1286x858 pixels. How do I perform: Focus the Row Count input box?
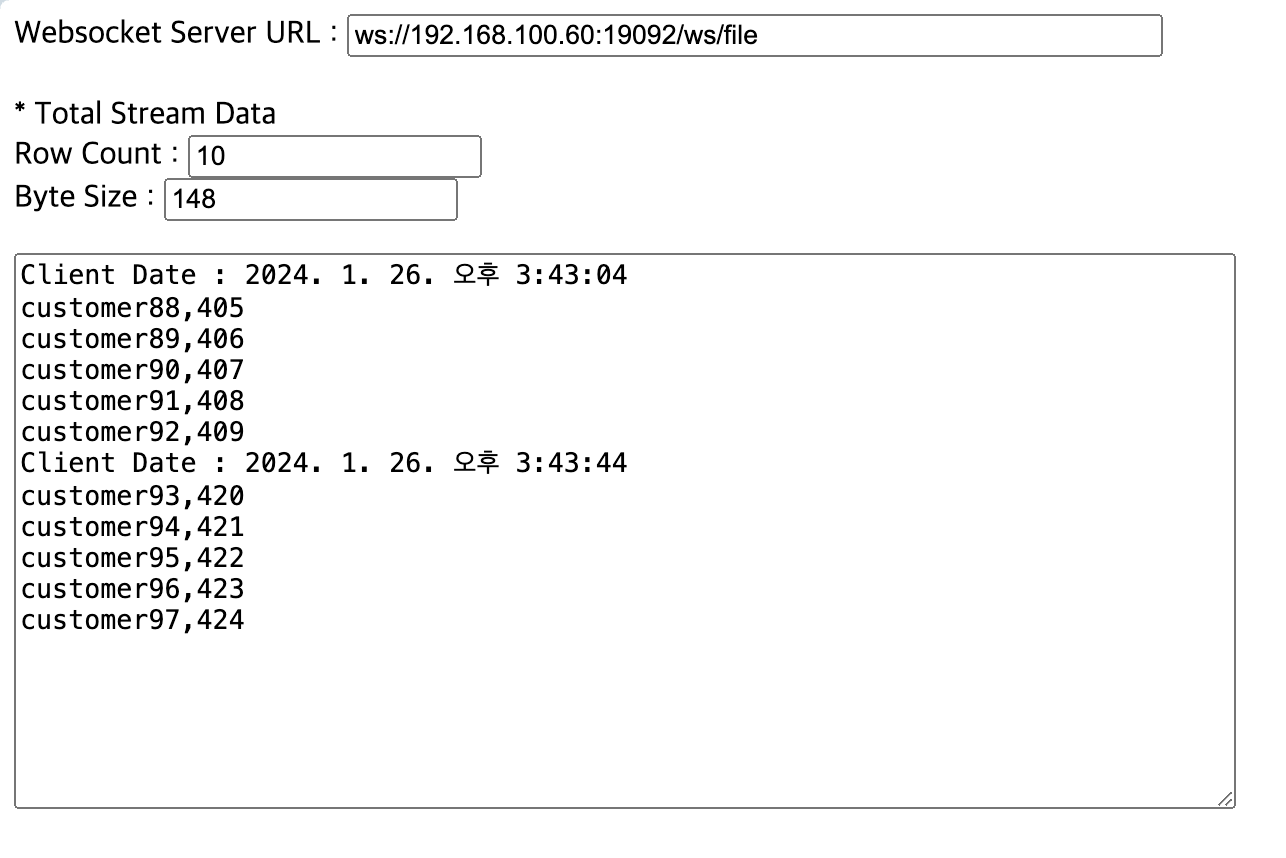[334, 157]
